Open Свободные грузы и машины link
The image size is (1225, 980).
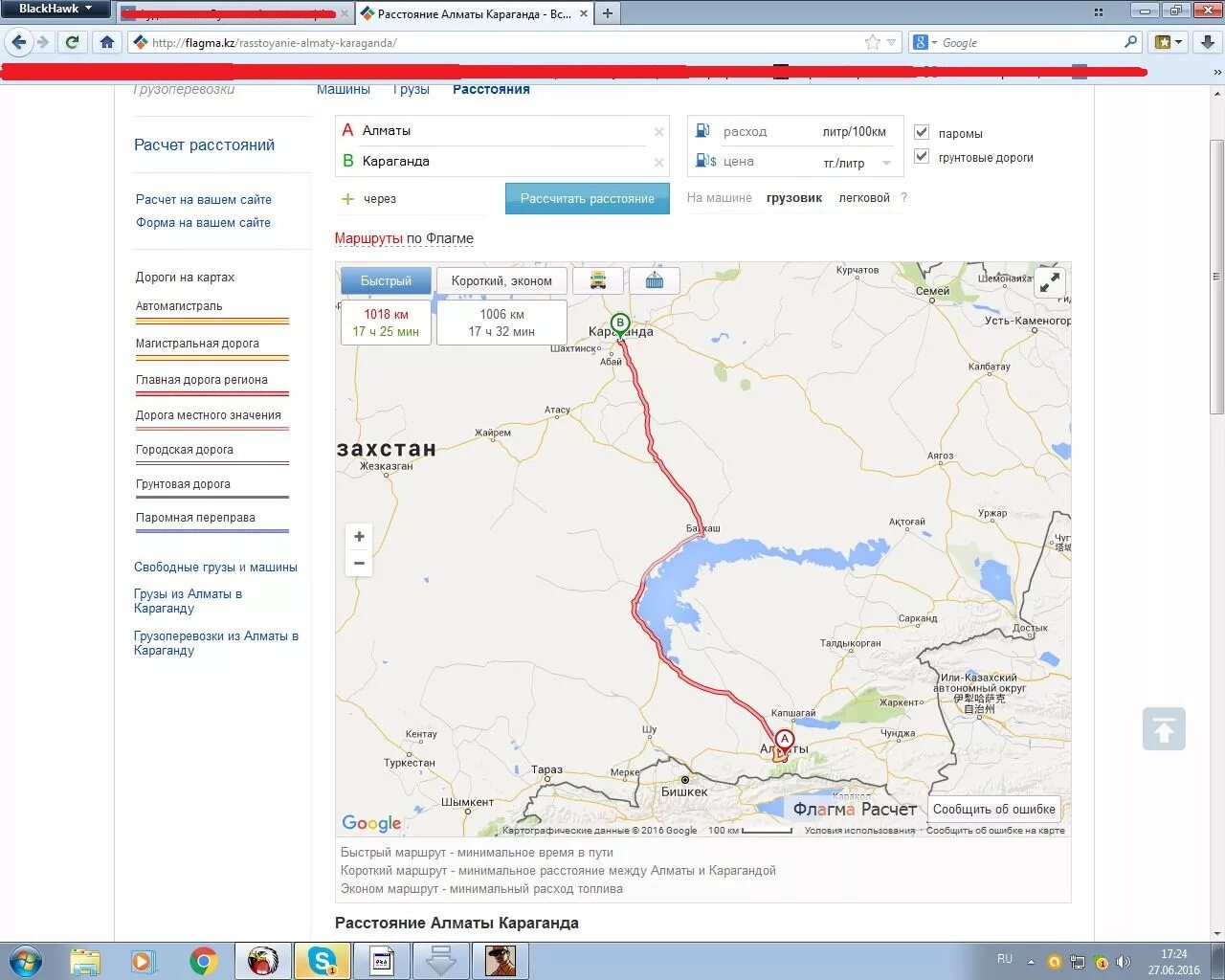coord(215,567)
